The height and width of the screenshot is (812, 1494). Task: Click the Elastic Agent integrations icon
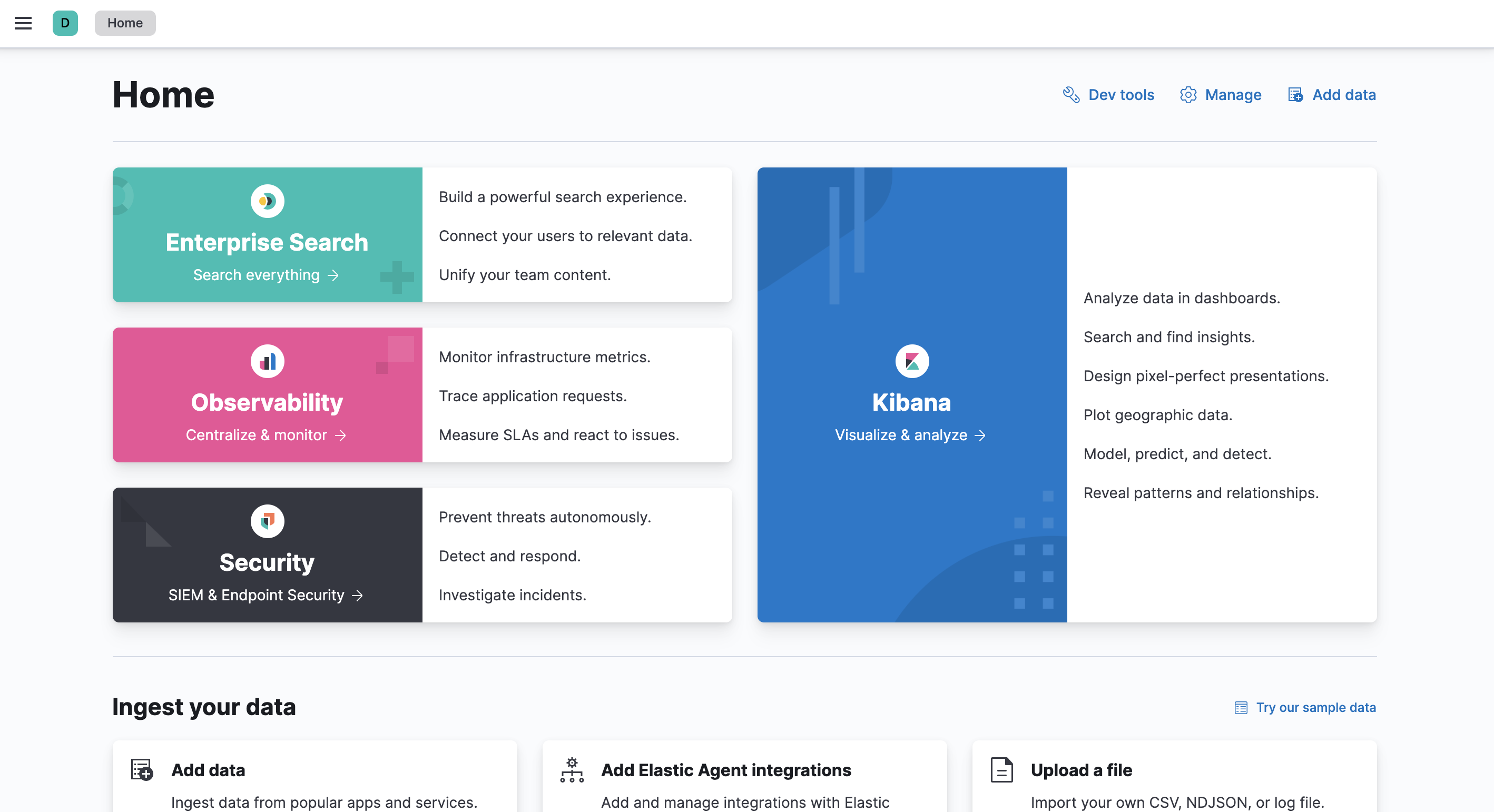click(572, 770)
